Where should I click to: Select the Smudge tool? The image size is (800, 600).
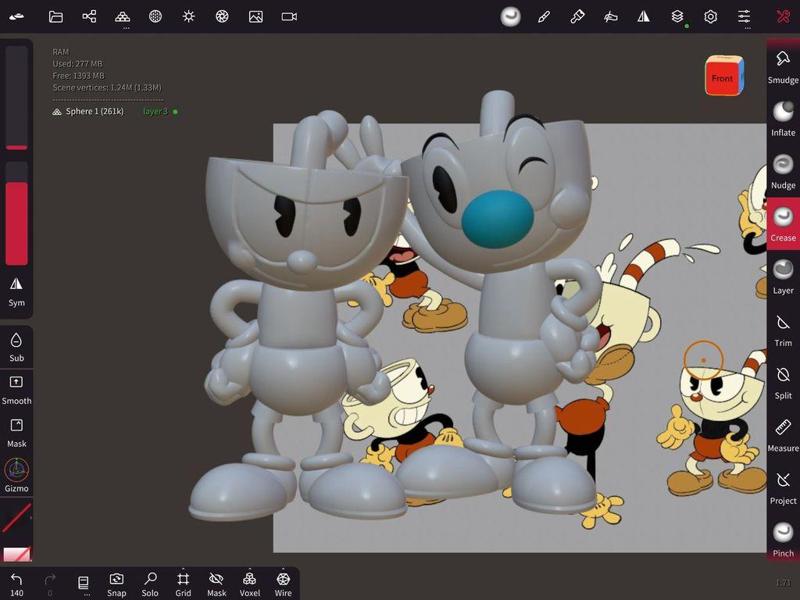point(783,66)
